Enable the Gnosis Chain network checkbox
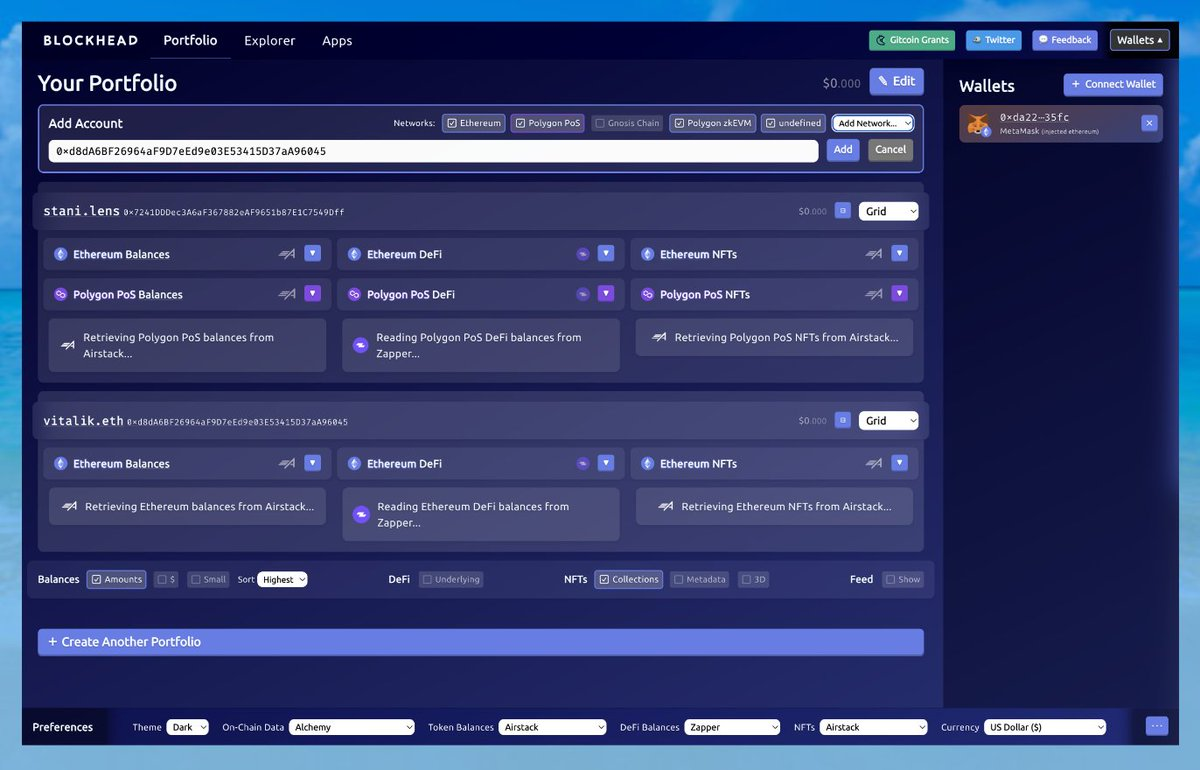Screen dimensions: 1200x770 pyautogui.click(x=600, y=123)
